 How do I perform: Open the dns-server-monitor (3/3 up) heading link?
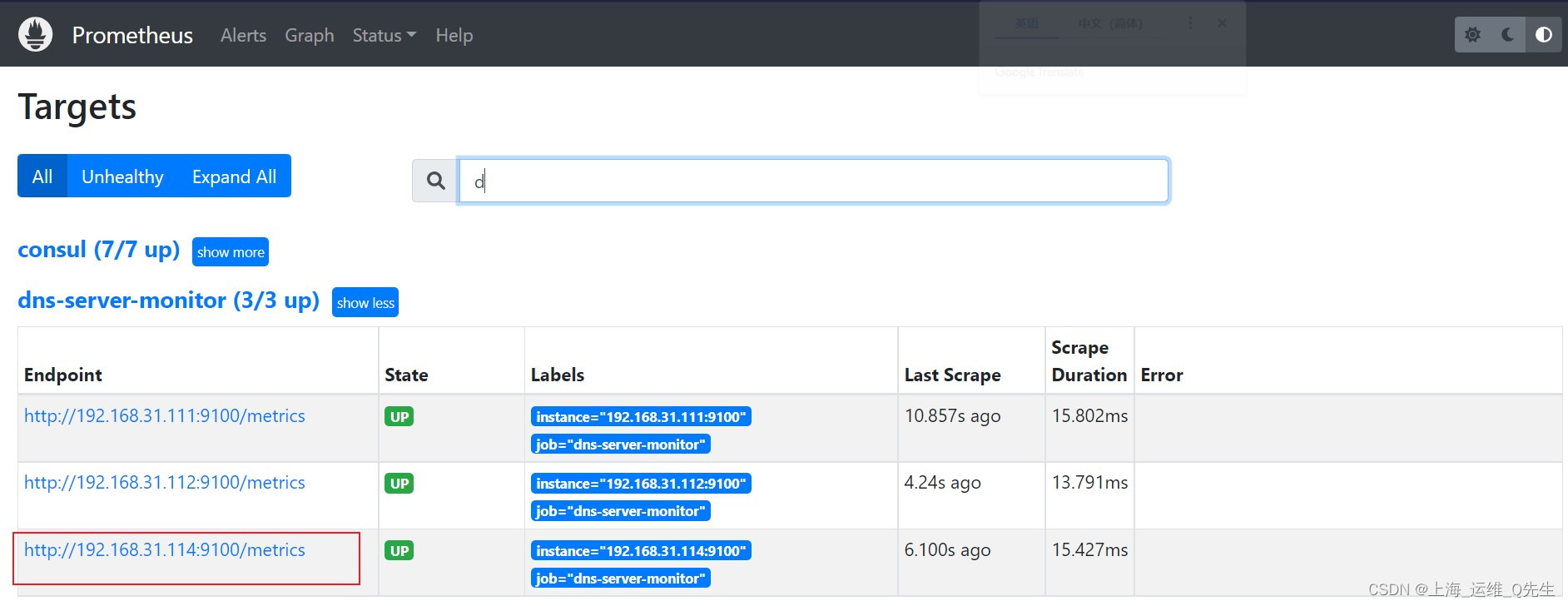coord(169,301)
